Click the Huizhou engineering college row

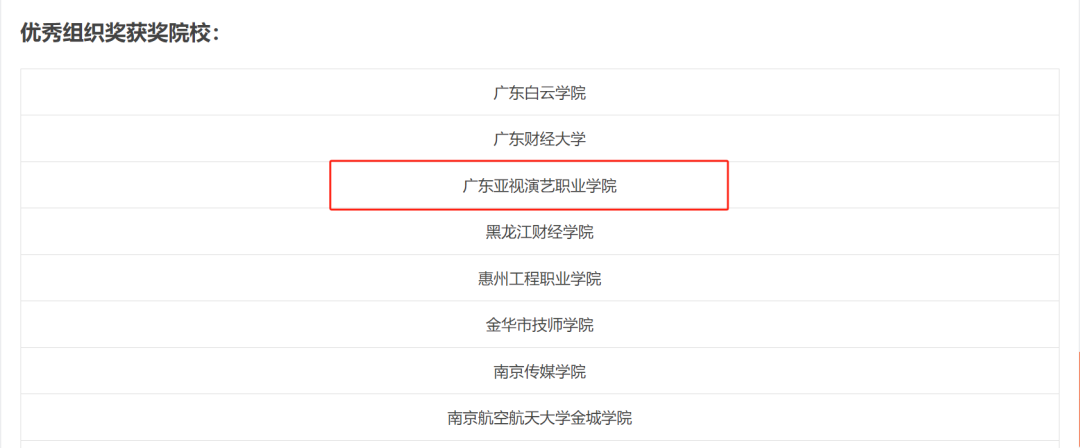point(539,278)
